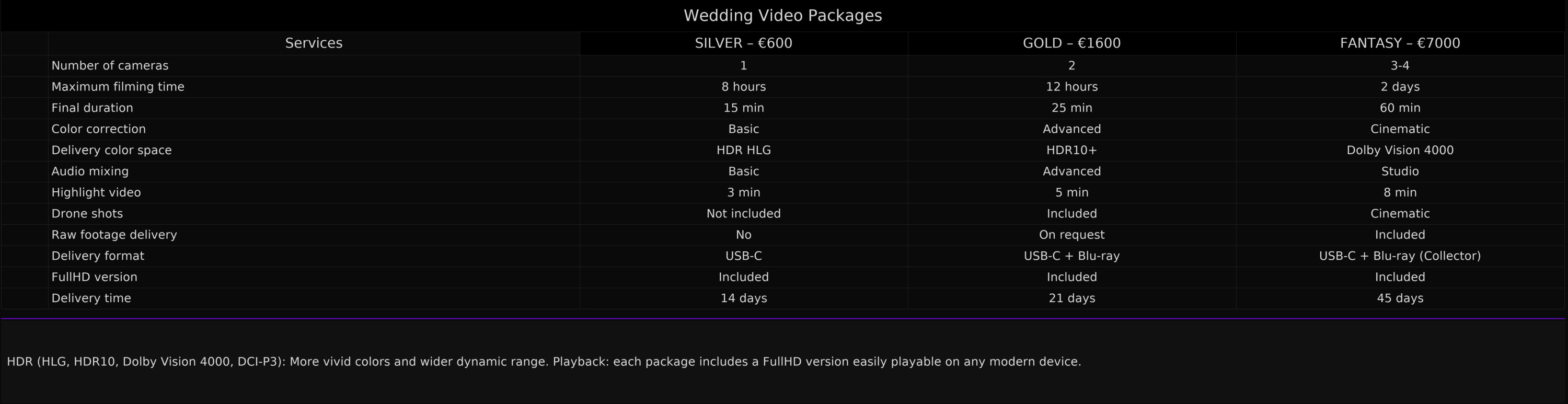Click the Raw footage delivery row label
Viewport: 1568px width, 404px height.
tap(114, 235)
